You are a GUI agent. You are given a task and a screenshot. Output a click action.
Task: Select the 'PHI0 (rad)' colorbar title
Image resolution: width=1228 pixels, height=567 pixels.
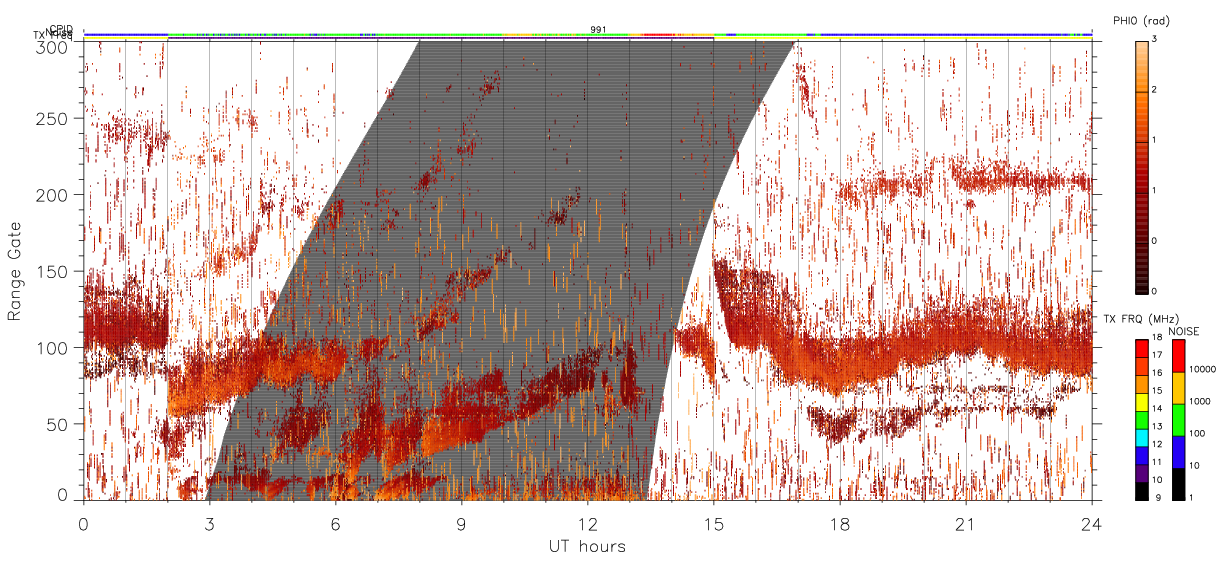[x=1142, y=21]
